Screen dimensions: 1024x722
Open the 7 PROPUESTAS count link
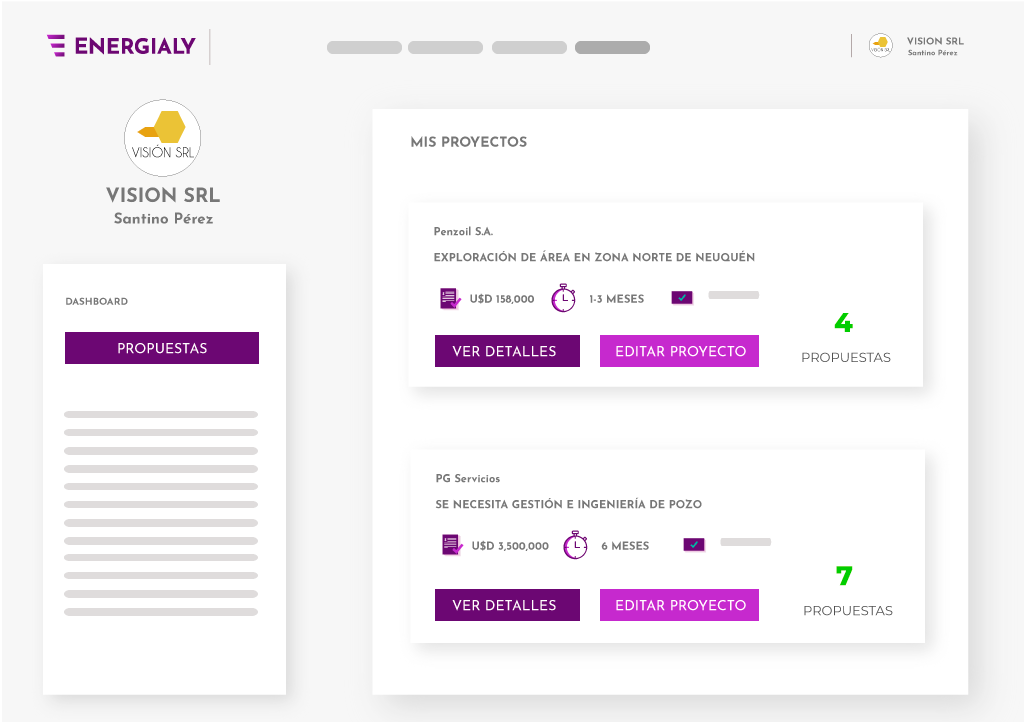tap(847, 592)
